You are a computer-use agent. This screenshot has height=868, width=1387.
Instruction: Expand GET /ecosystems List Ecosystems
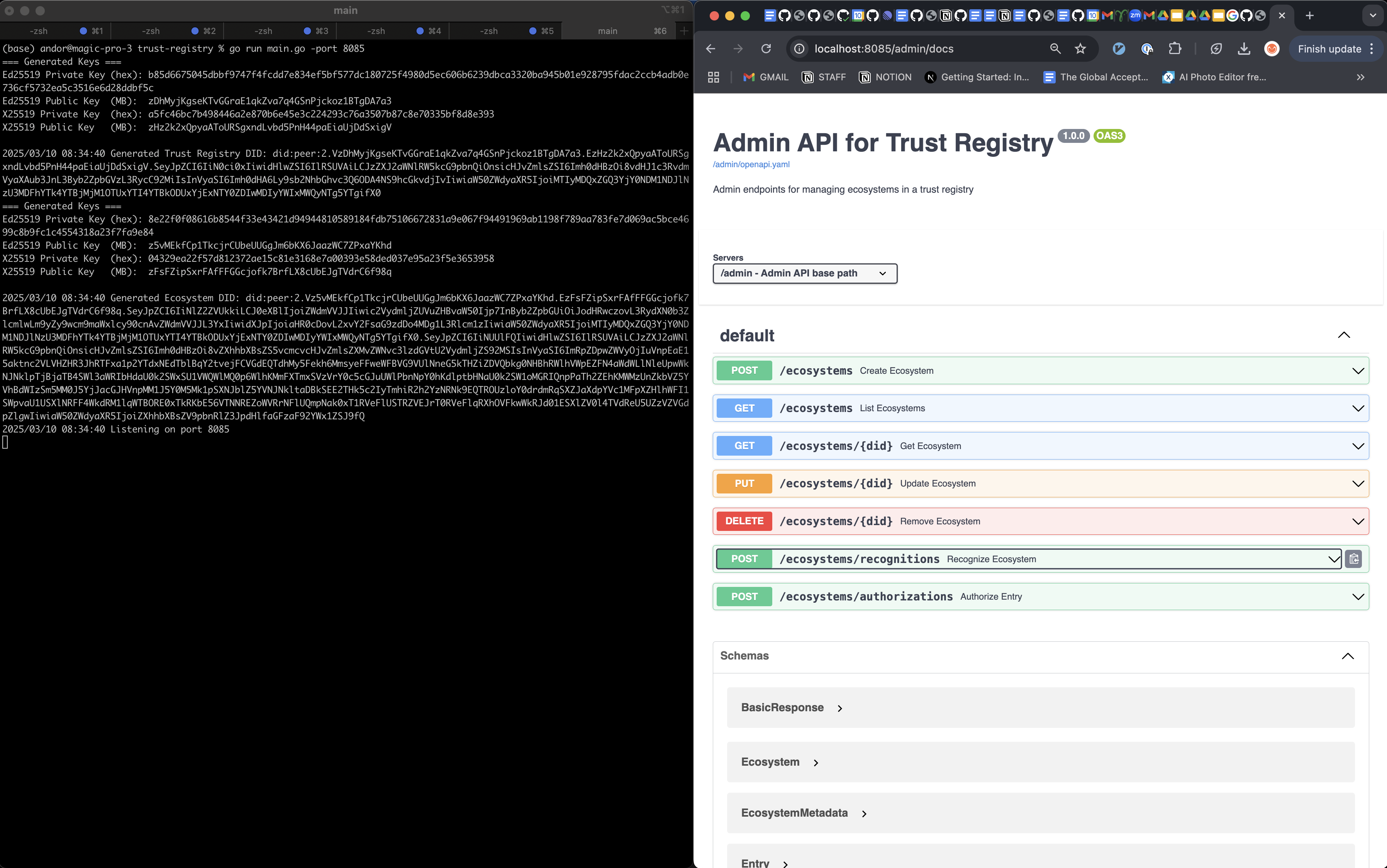click(x=1040, y=408)
